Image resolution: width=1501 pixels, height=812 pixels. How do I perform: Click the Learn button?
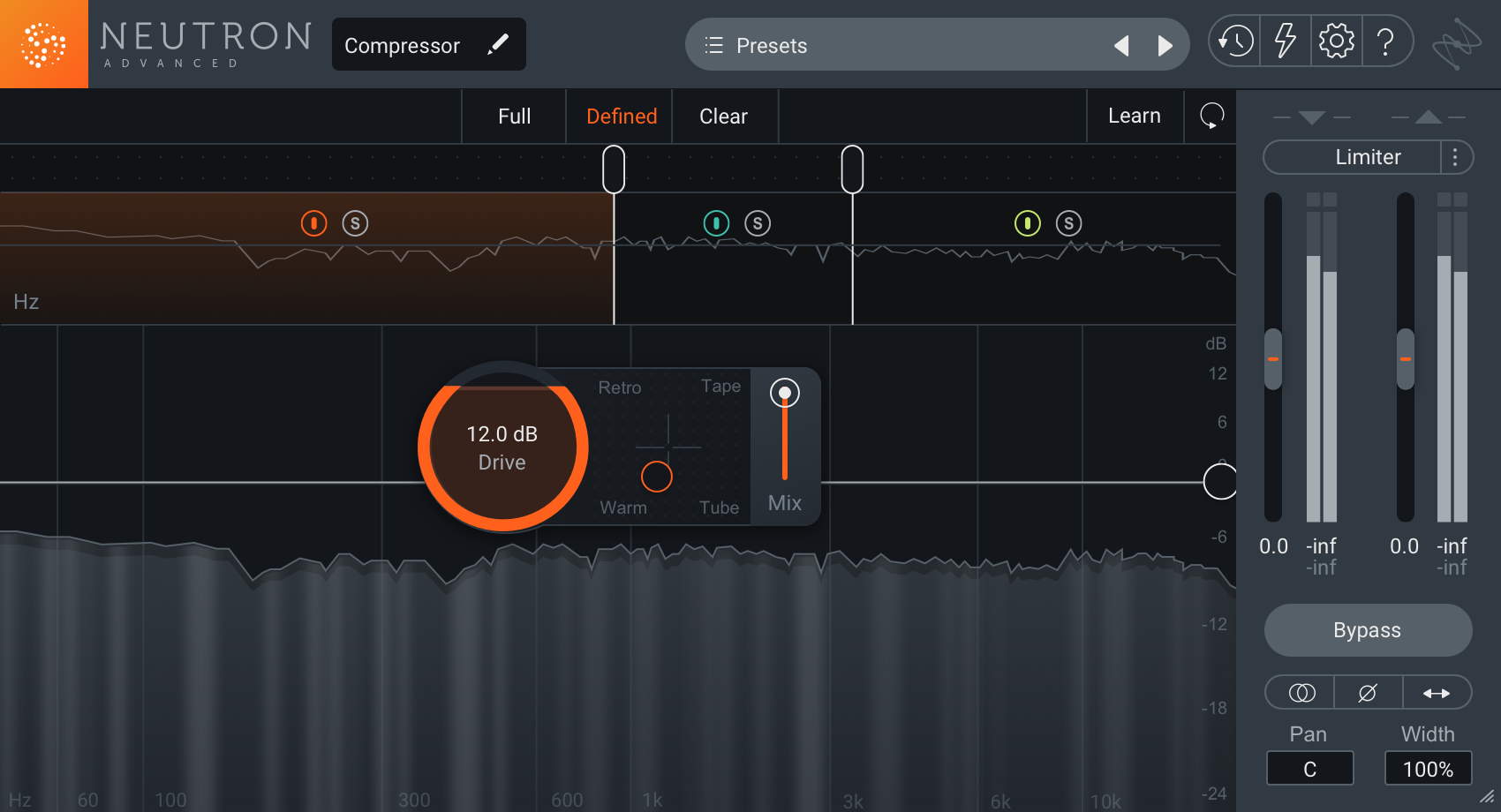coord(1134,116)
